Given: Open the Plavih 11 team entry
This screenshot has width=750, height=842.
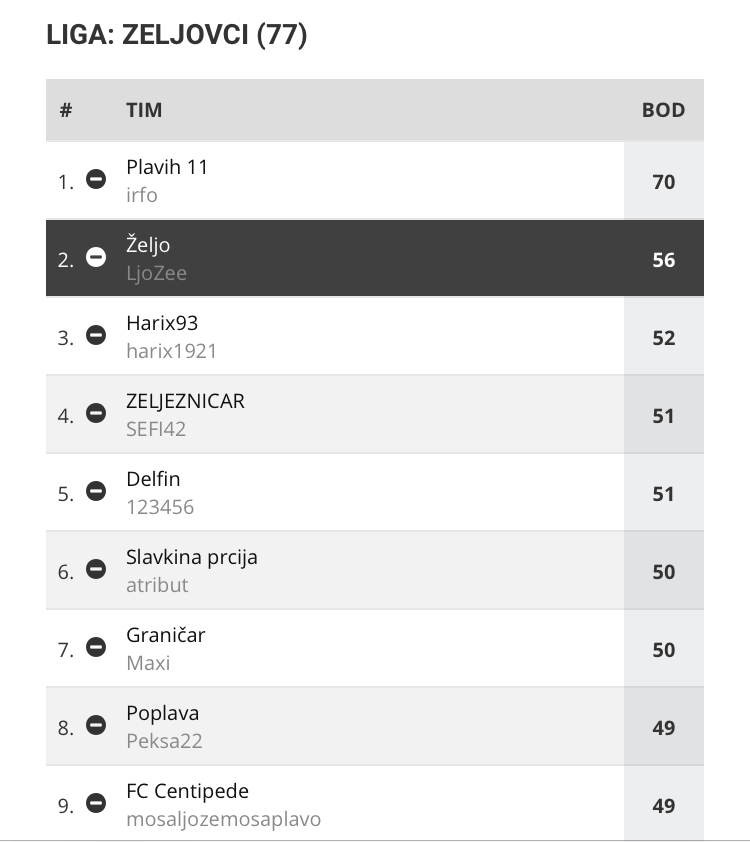Looking at the screenshot, I should pyautogui.click(x=167, y=167).
